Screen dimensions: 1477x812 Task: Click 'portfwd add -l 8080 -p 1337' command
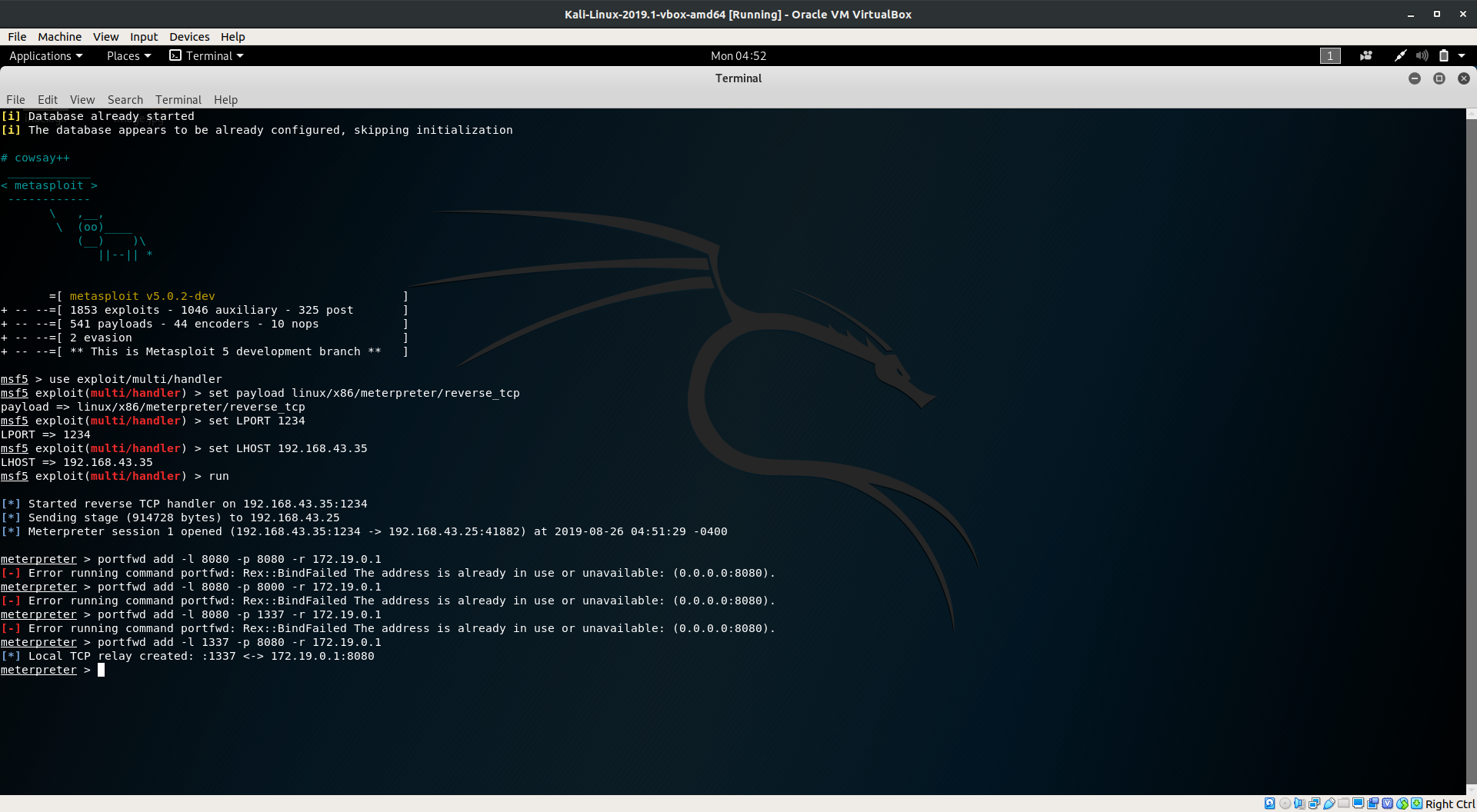[239, 614]
